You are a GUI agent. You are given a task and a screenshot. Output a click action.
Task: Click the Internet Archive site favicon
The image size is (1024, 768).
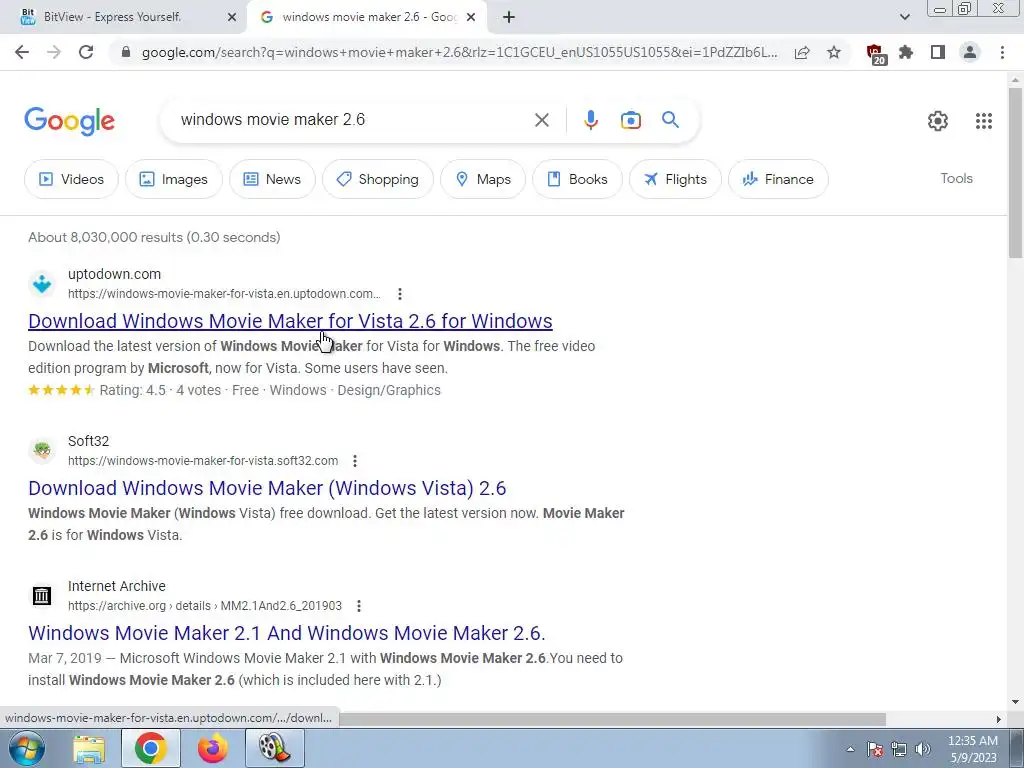[42, 596]
